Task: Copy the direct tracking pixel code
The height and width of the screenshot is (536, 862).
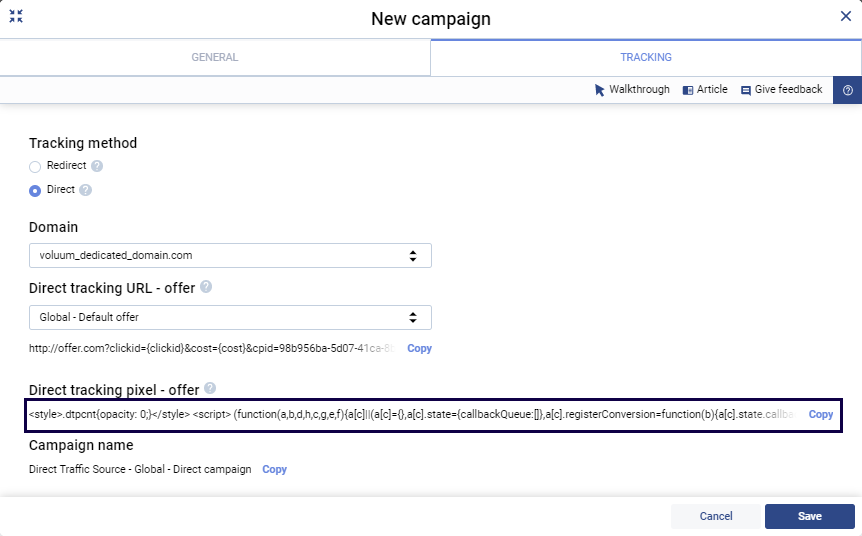Action: coord(820,414)
